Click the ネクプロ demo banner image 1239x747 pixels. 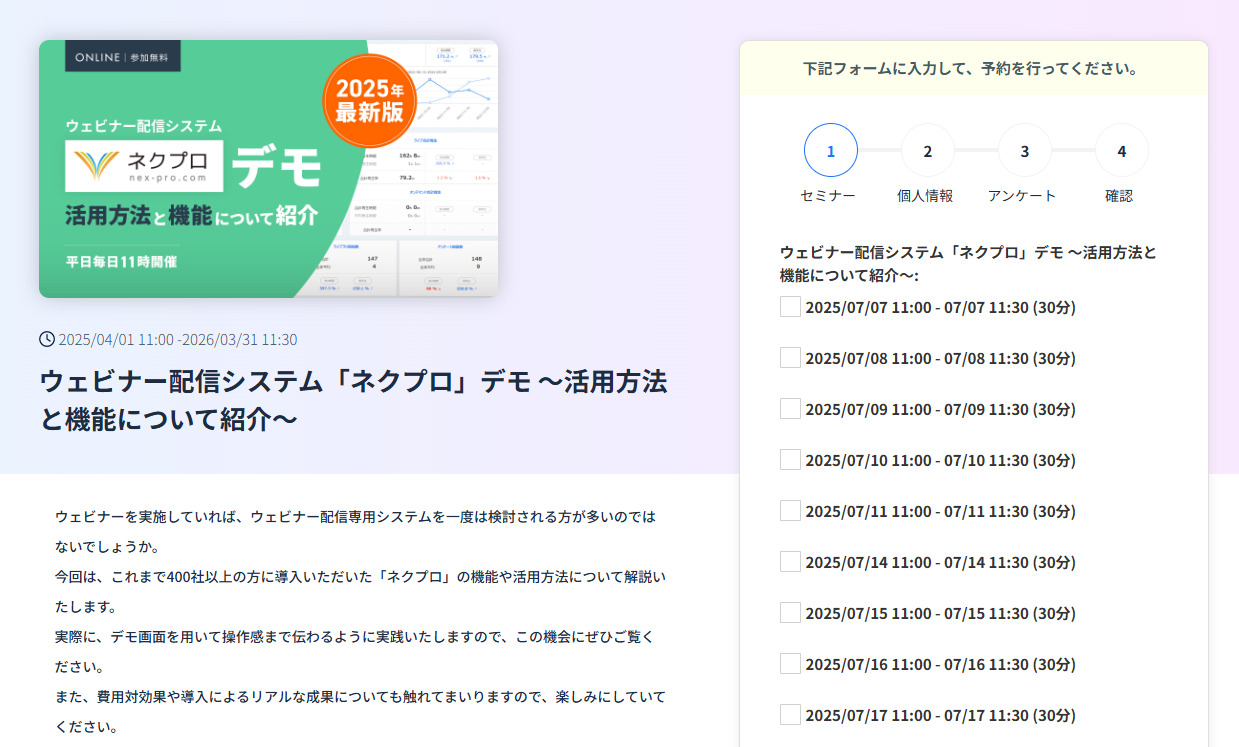[268, 169]
